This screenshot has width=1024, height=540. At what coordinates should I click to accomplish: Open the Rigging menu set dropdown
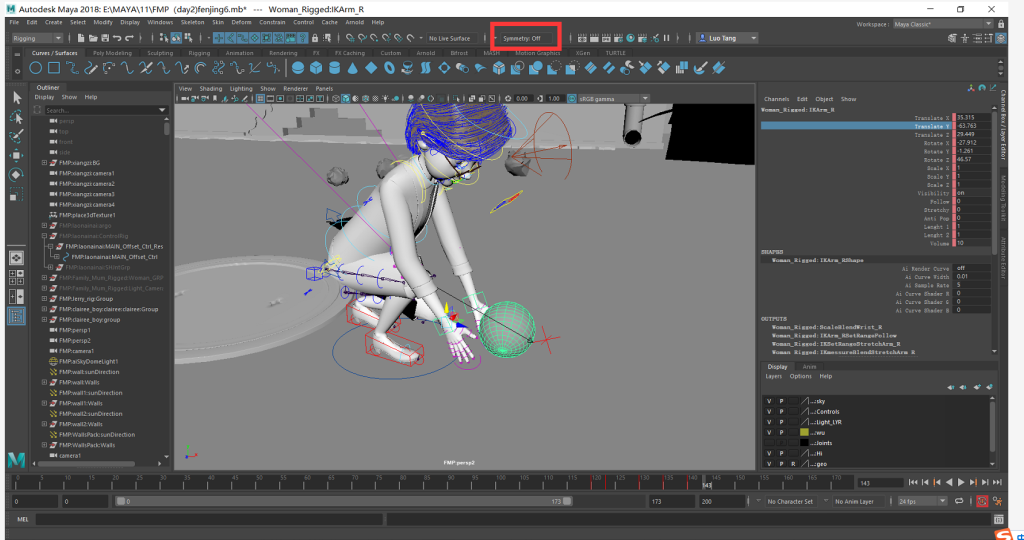point(37,38)
